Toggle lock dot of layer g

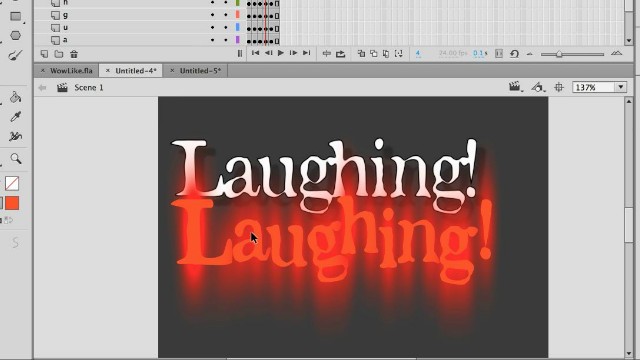pos(225,15)
